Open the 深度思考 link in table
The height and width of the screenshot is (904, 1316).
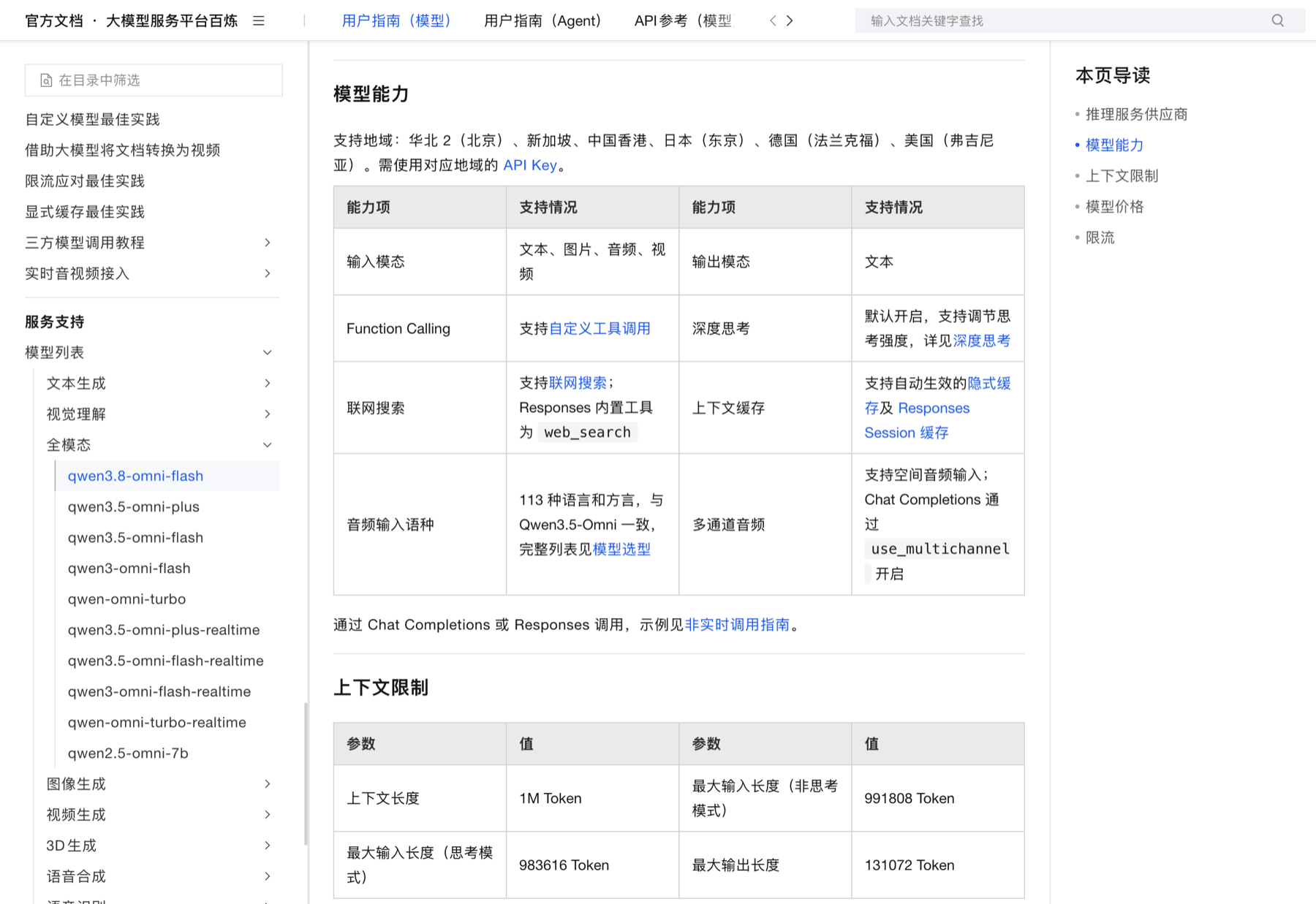pos(981,341)
